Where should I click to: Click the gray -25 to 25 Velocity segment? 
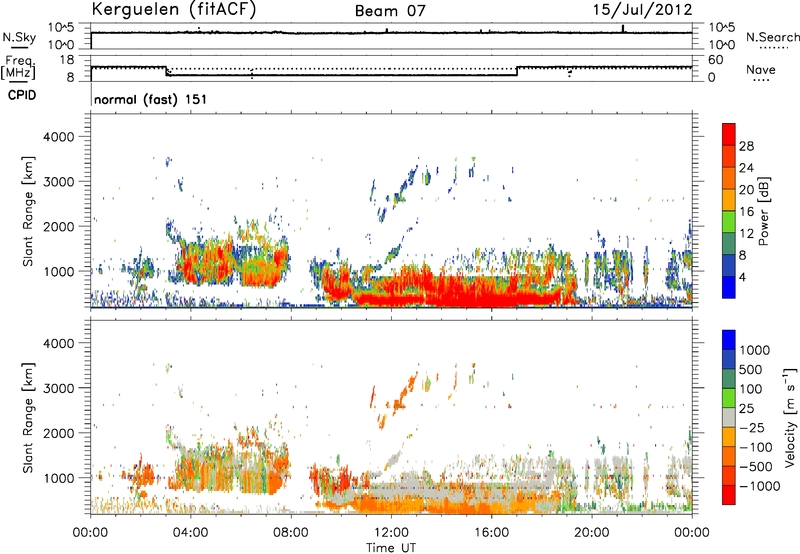(729, 417)
